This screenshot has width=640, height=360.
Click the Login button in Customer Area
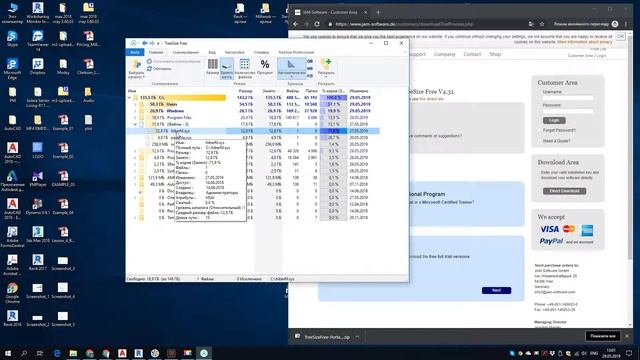[x=554, y=120]
